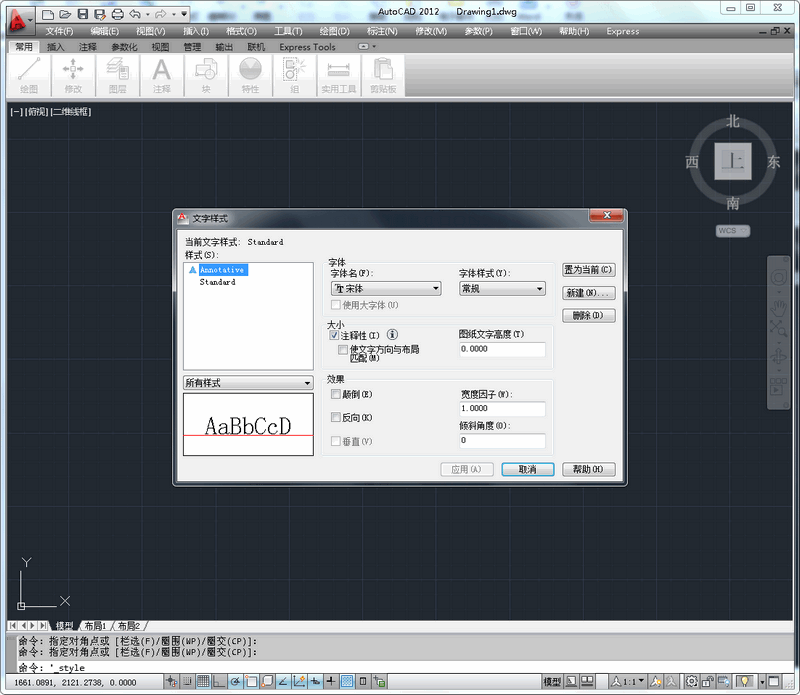The height and width of the screenshot is (695, 800).
Task: Open the 字体名 font name dropdown
Action: (x=437, y=288)
